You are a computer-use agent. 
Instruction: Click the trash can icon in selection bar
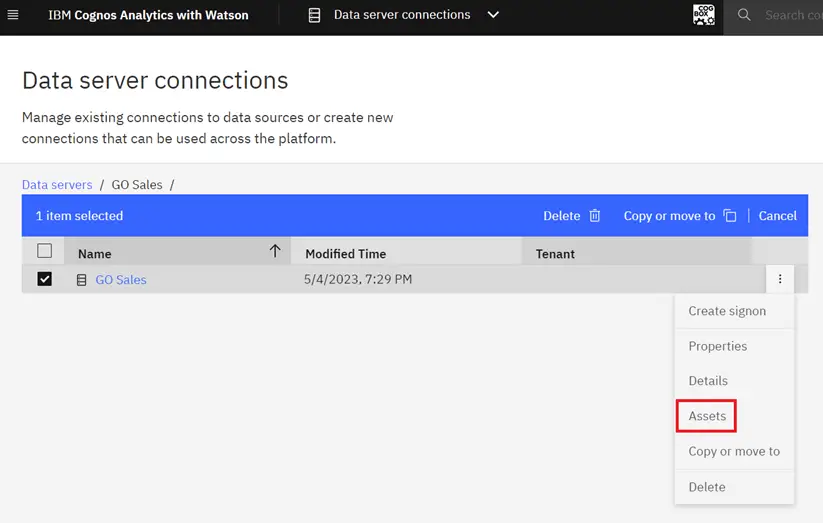[595, 216]
